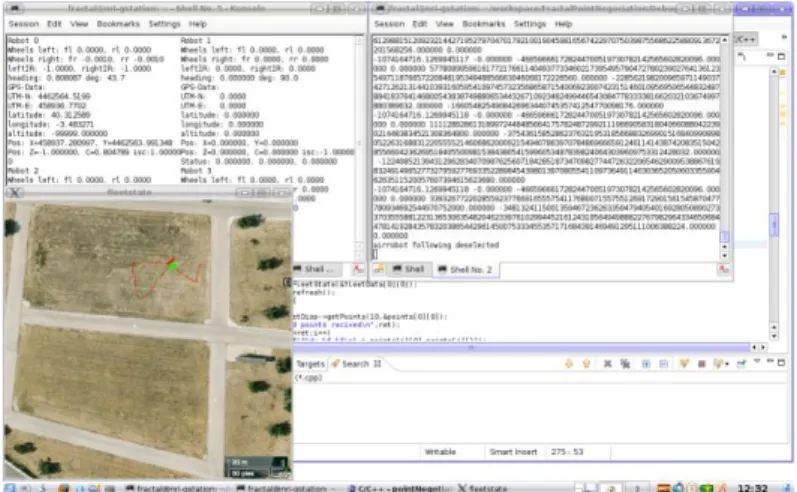The height and width of the screenshot is (492, 797).
Task: Click new session icon in right Konsole tab bar
Action: coord(378,269)
